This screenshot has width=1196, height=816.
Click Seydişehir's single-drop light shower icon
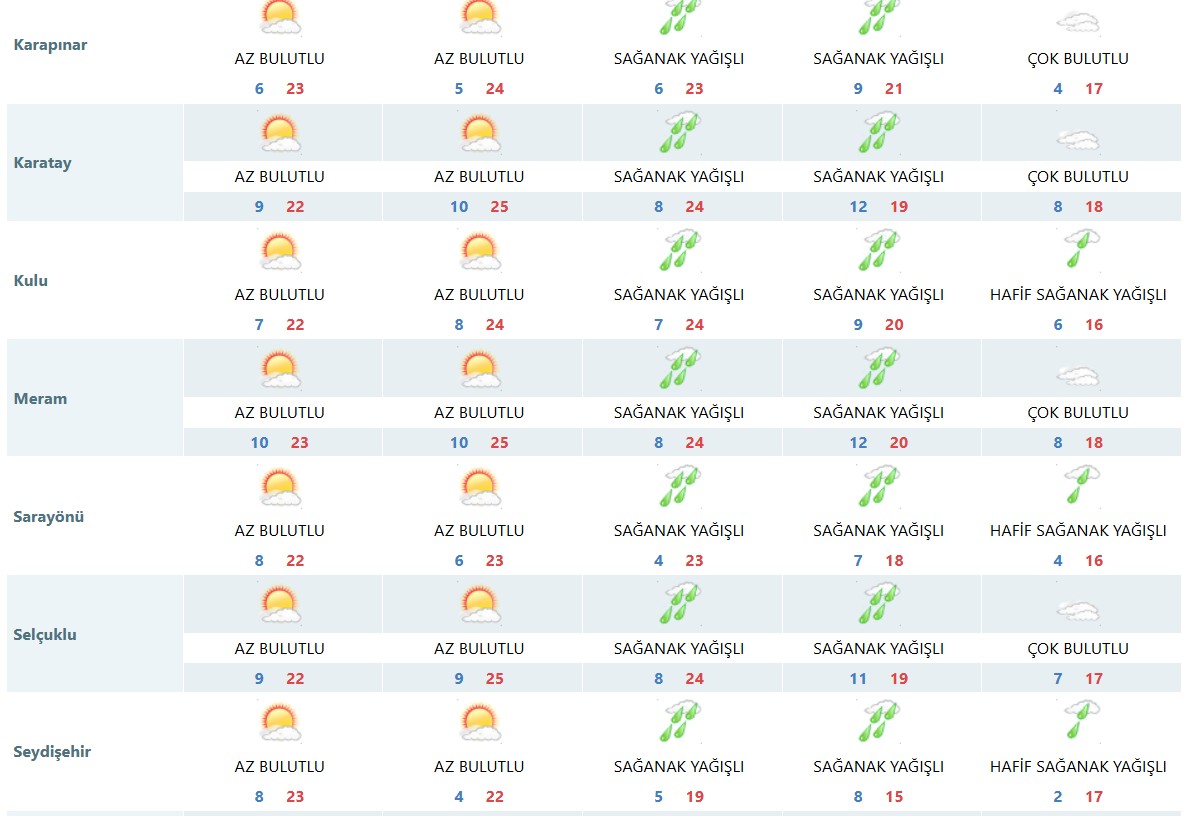(1080, 721)
